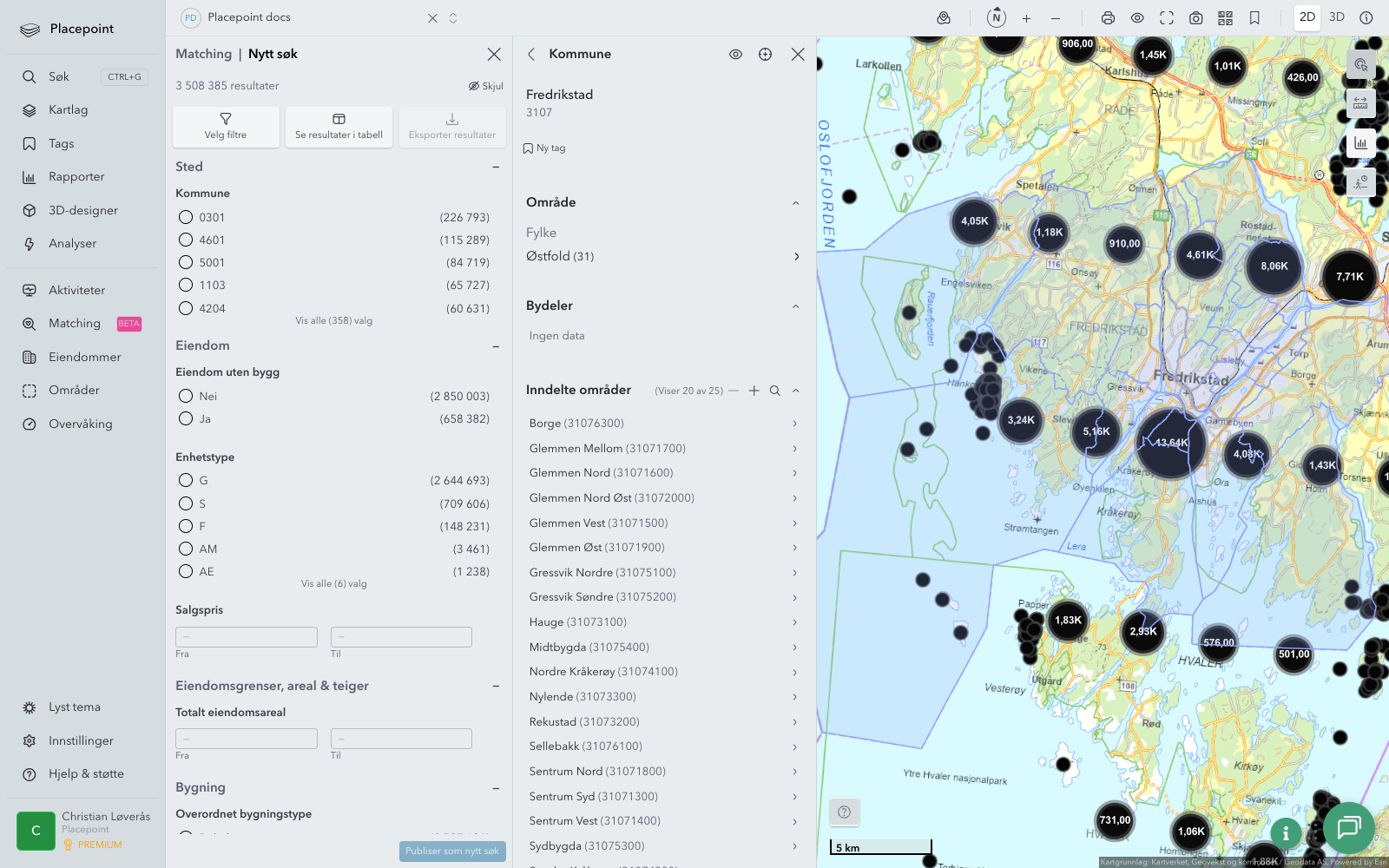Image resolution: width=1389 pixels, height=868 pixels.
Task: Click Se resultater i tabell
Action: (339, 127)
